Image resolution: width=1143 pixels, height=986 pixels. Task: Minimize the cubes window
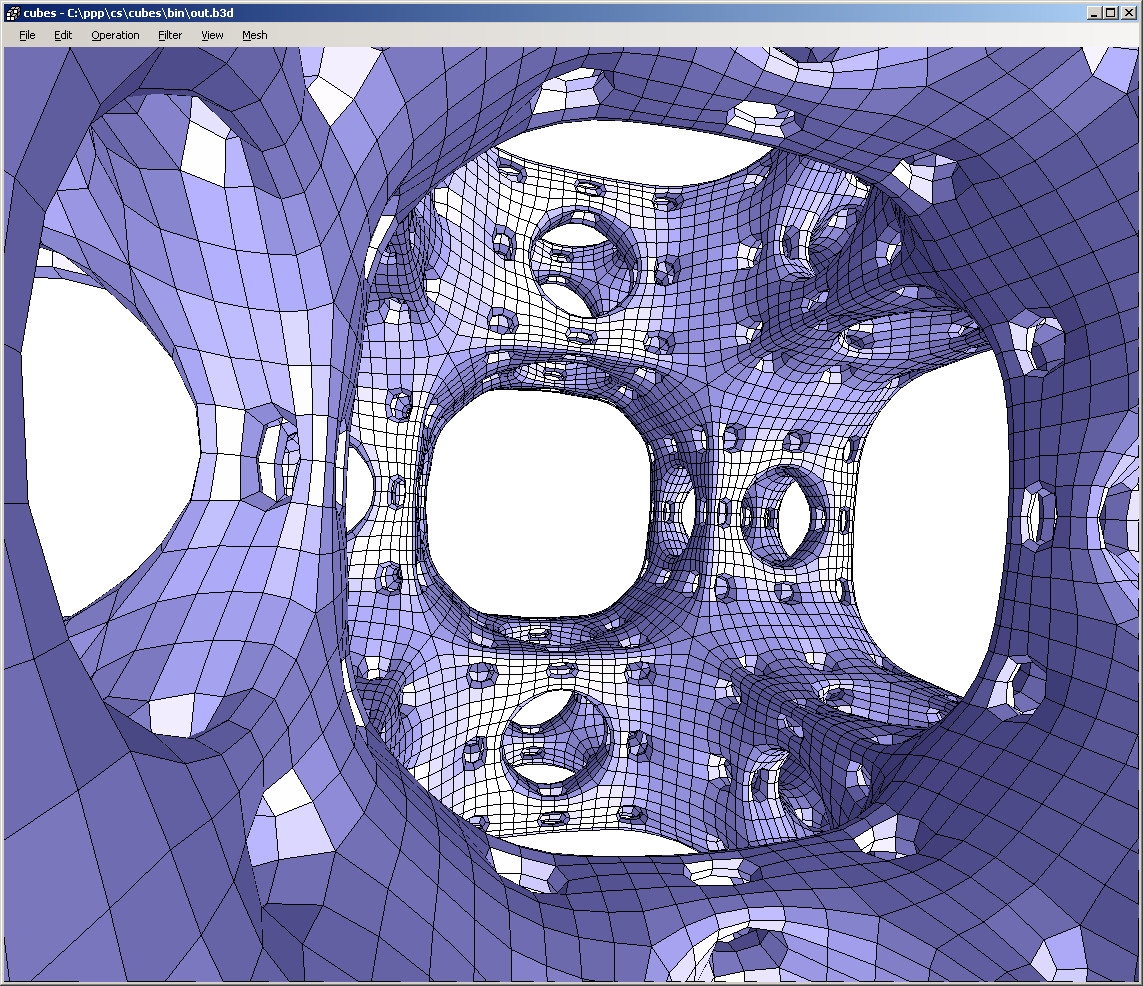pos(1094,13)
